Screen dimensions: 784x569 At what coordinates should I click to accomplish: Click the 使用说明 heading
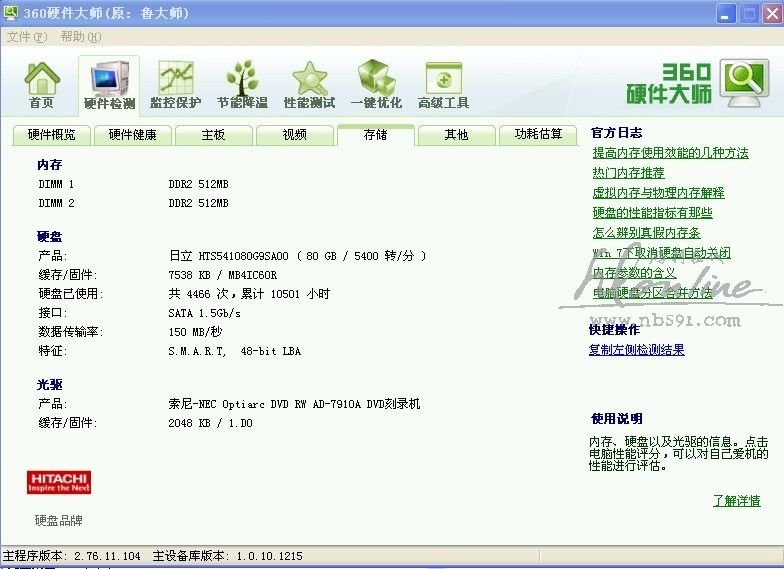tap(616, 419)
